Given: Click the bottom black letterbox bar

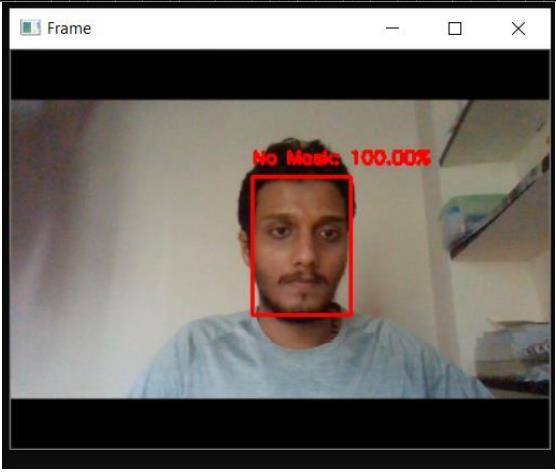Looking at the screenshot, I should tap(280, 423).
